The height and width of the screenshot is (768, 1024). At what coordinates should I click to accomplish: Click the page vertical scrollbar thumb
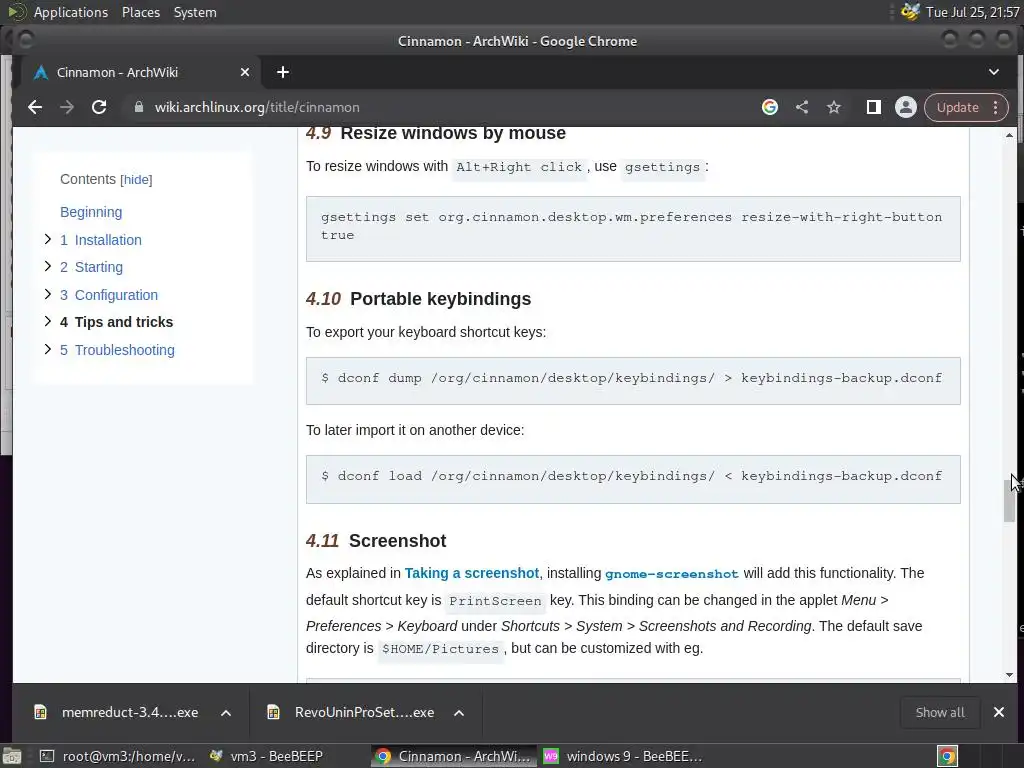pyautogui.click(x=1009, y=500)
